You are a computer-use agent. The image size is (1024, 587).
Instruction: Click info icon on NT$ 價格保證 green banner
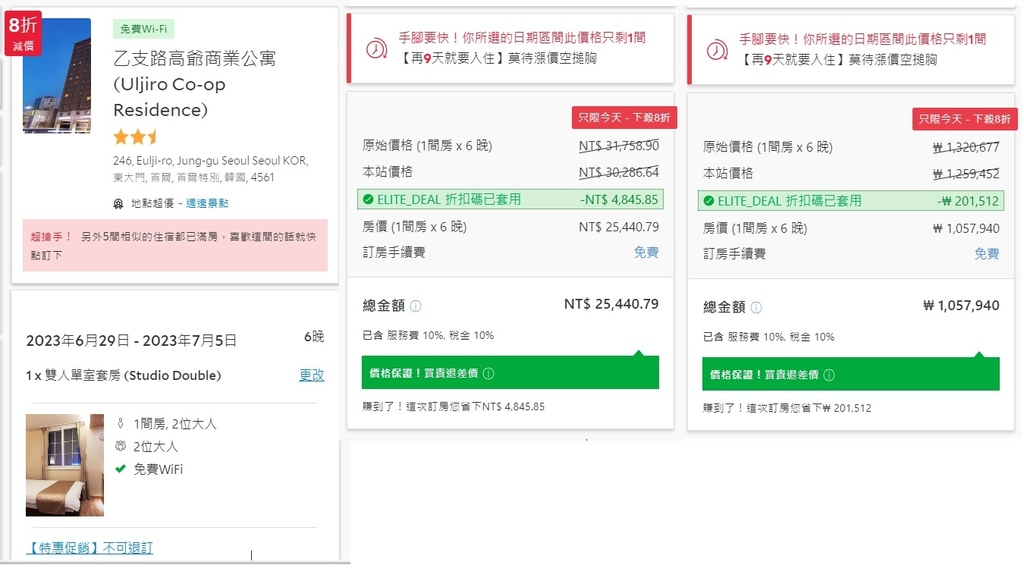coord(488,374)
